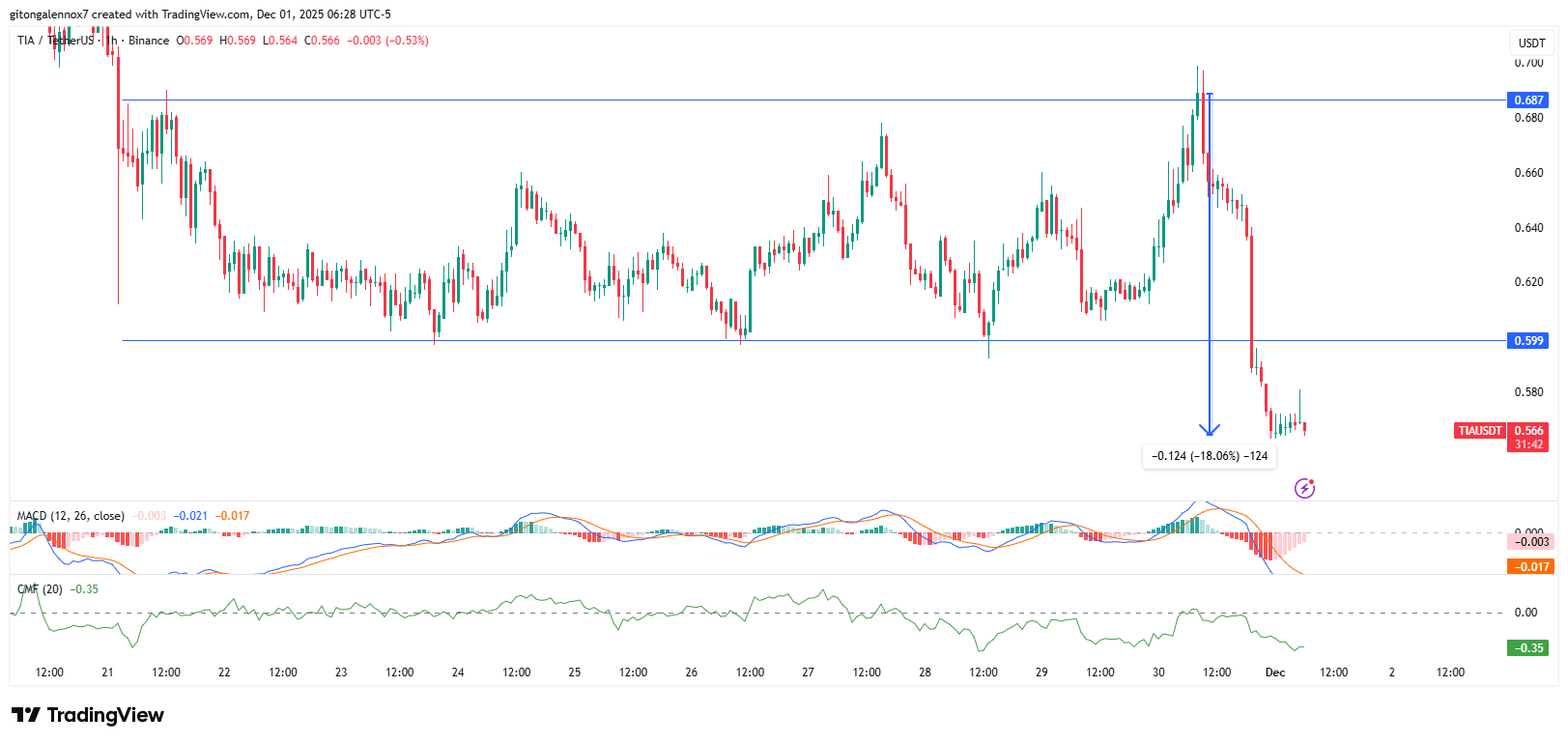The image size is (1568, 744).
Task: Click the red TIAUSDT symbol tag
Action: [x=1479, y=431]
